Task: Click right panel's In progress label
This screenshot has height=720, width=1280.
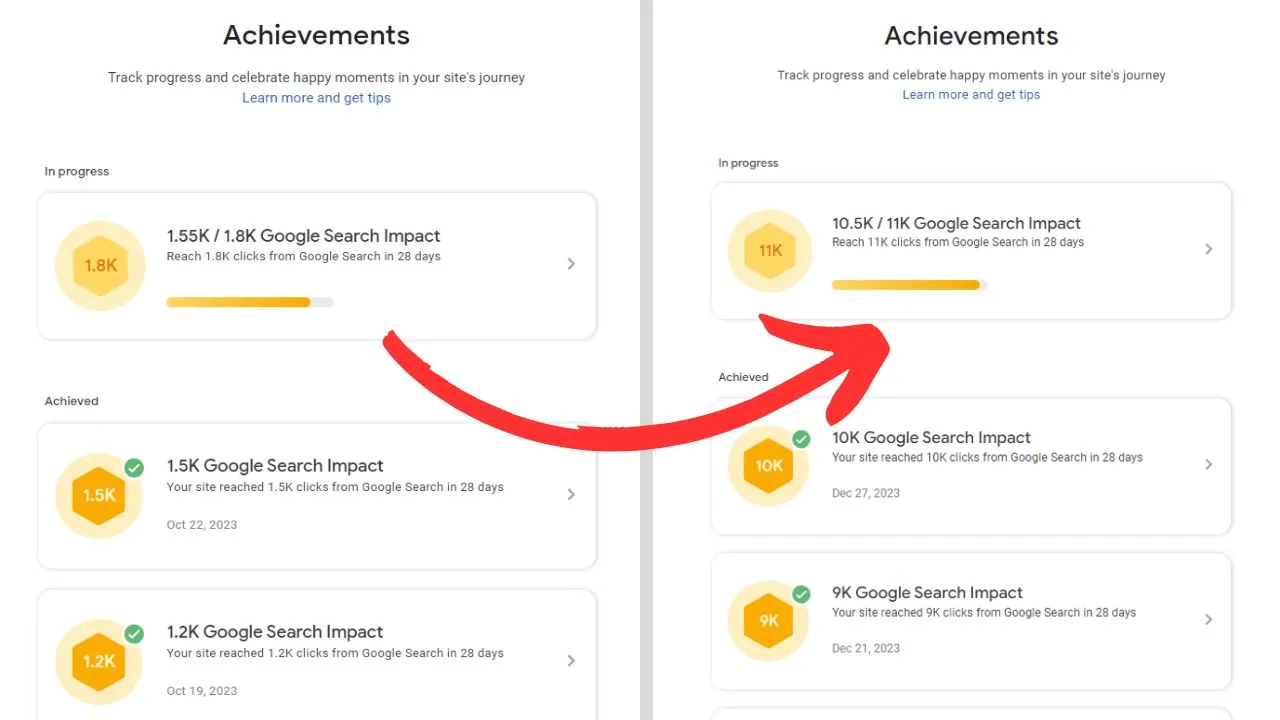Action: (x=748, y=163)
